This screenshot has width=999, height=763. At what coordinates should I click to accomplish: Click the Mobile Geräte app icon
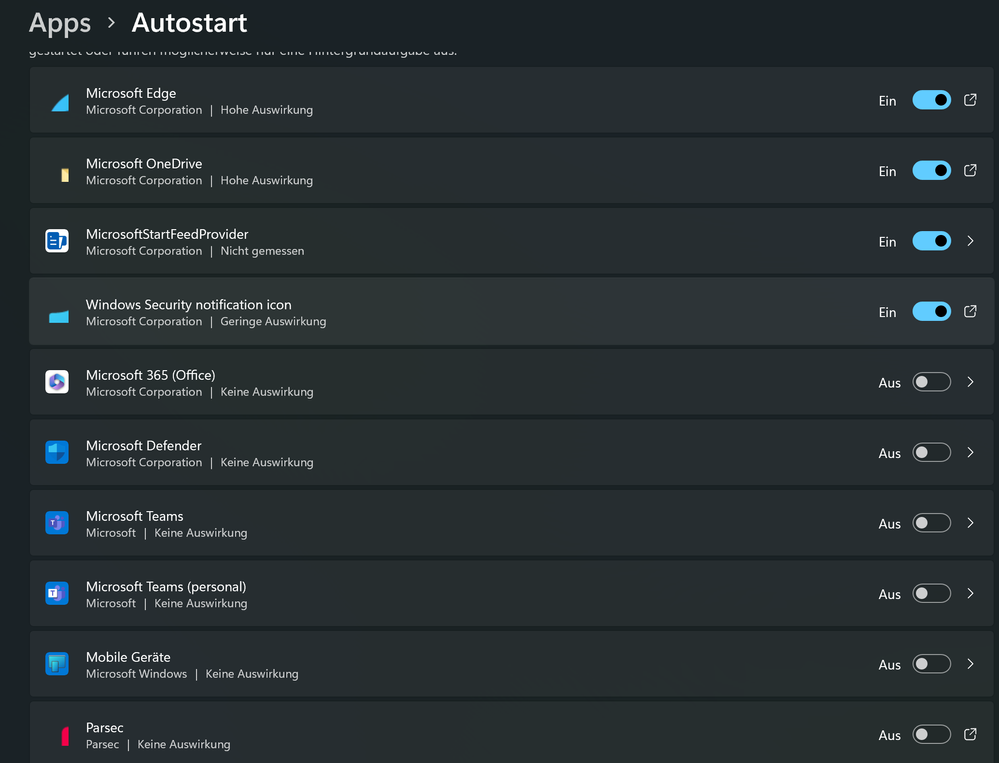point(57,664)
